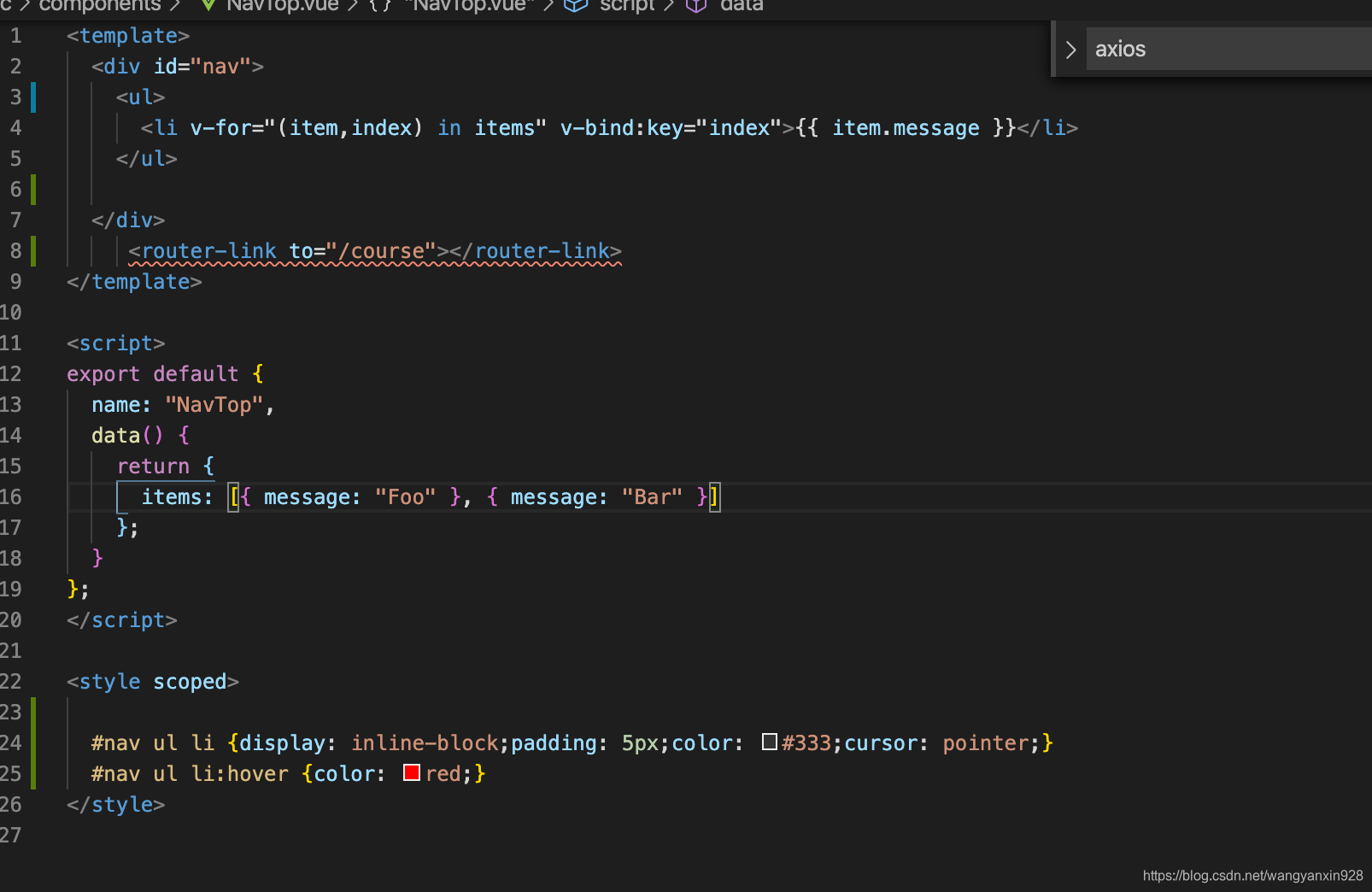Click the opening script tag on line 11
The width and height of the screenshot is (1372, 892).
pyautogui.click(x=115, y=343)
